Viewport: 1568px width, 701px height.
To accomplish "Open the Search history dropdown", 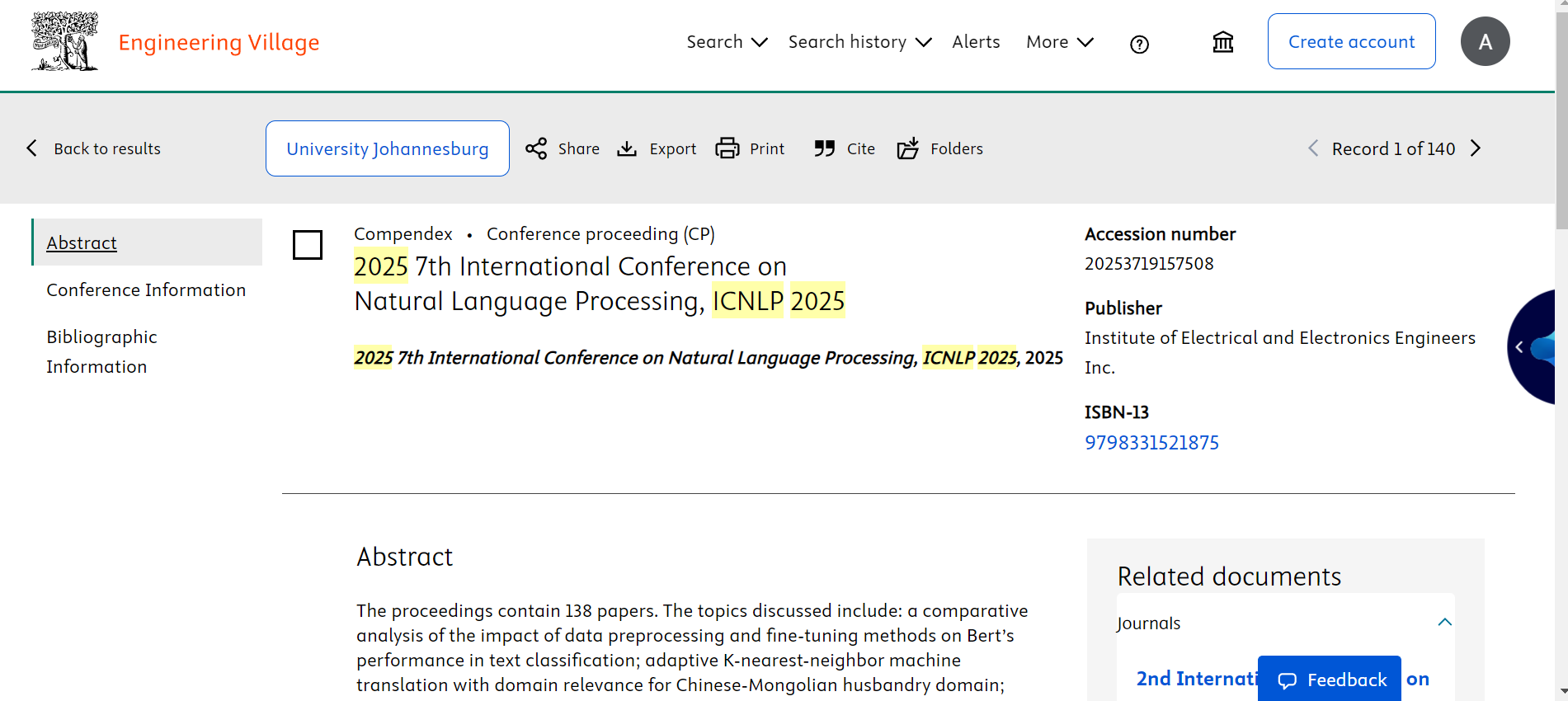I will point(859,42).
